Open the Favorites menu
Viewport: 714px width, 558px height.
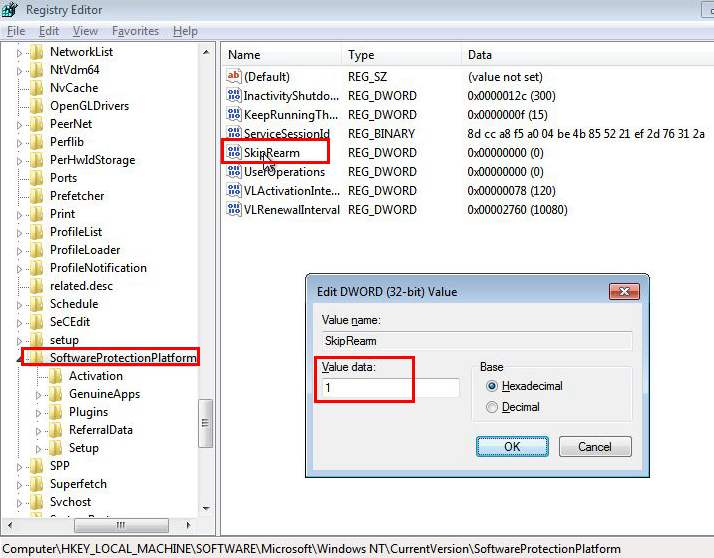pos(135,31)
